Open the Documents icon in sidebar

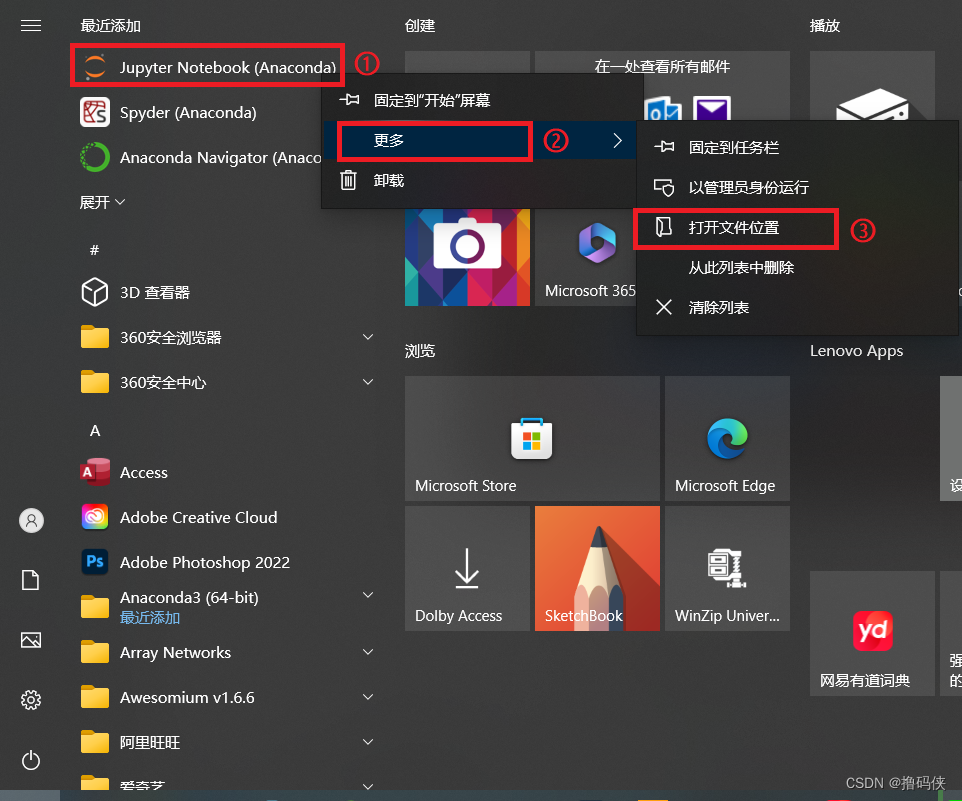pos(31,580)
